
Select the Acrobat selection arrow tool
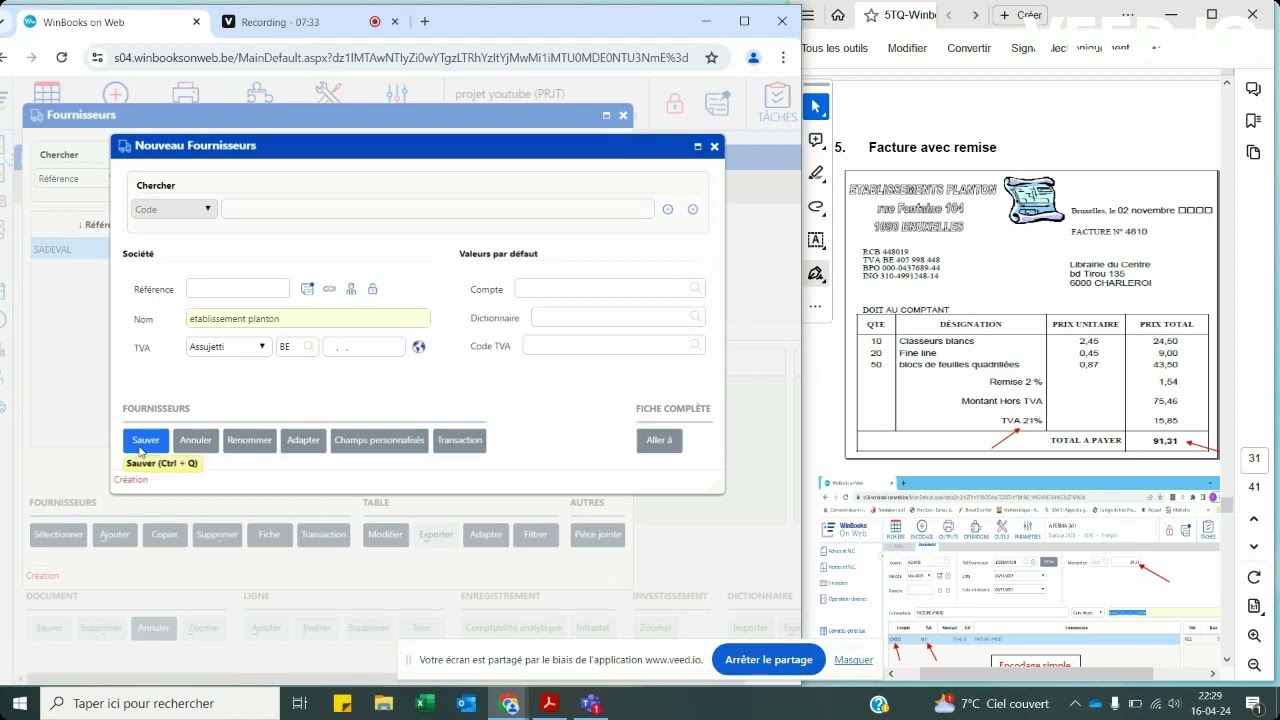[816, 106]
